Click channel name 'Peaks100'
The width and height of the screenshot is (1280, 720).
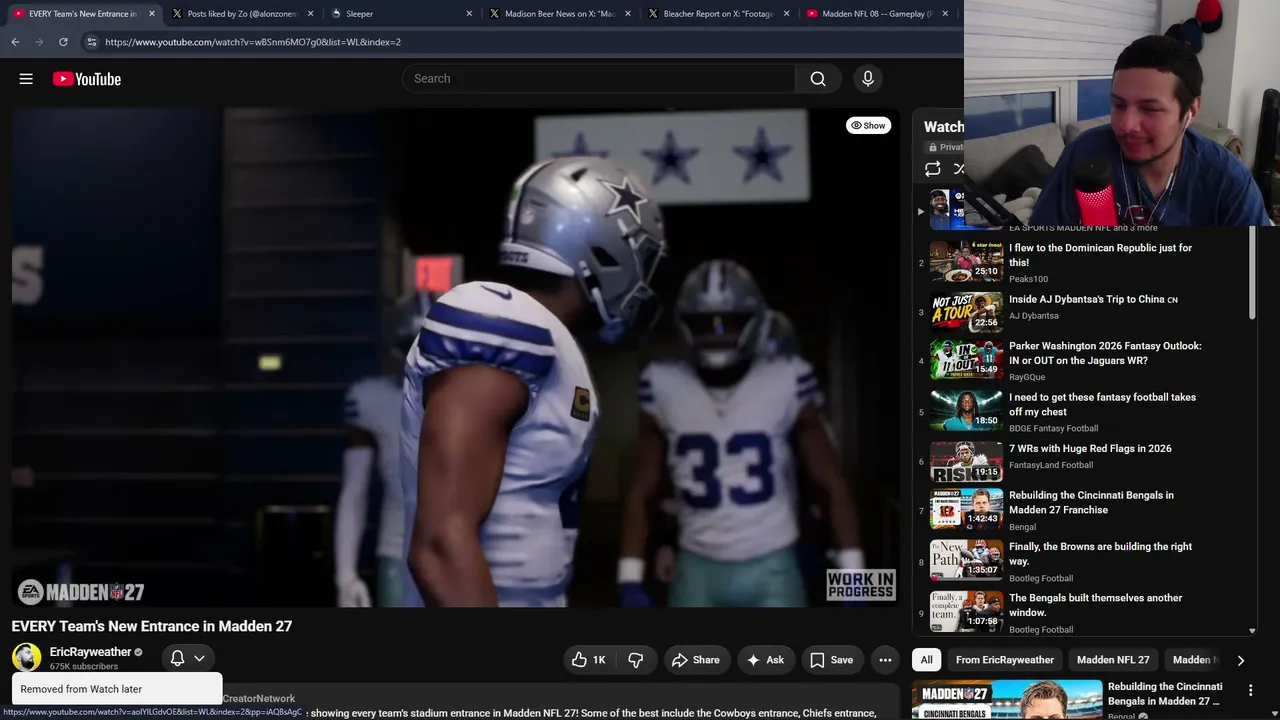click(x=1028, y=279)
